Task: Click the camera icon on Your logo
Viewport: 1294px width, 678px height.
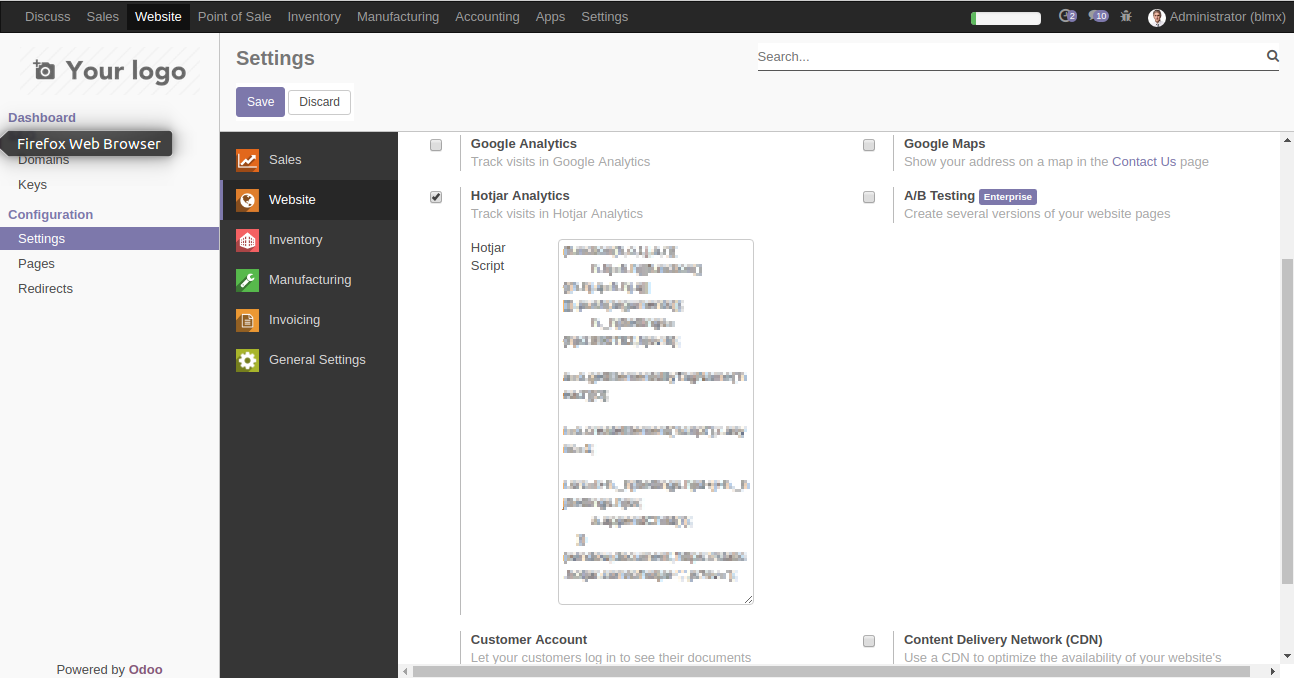Action: coord(44,70)
